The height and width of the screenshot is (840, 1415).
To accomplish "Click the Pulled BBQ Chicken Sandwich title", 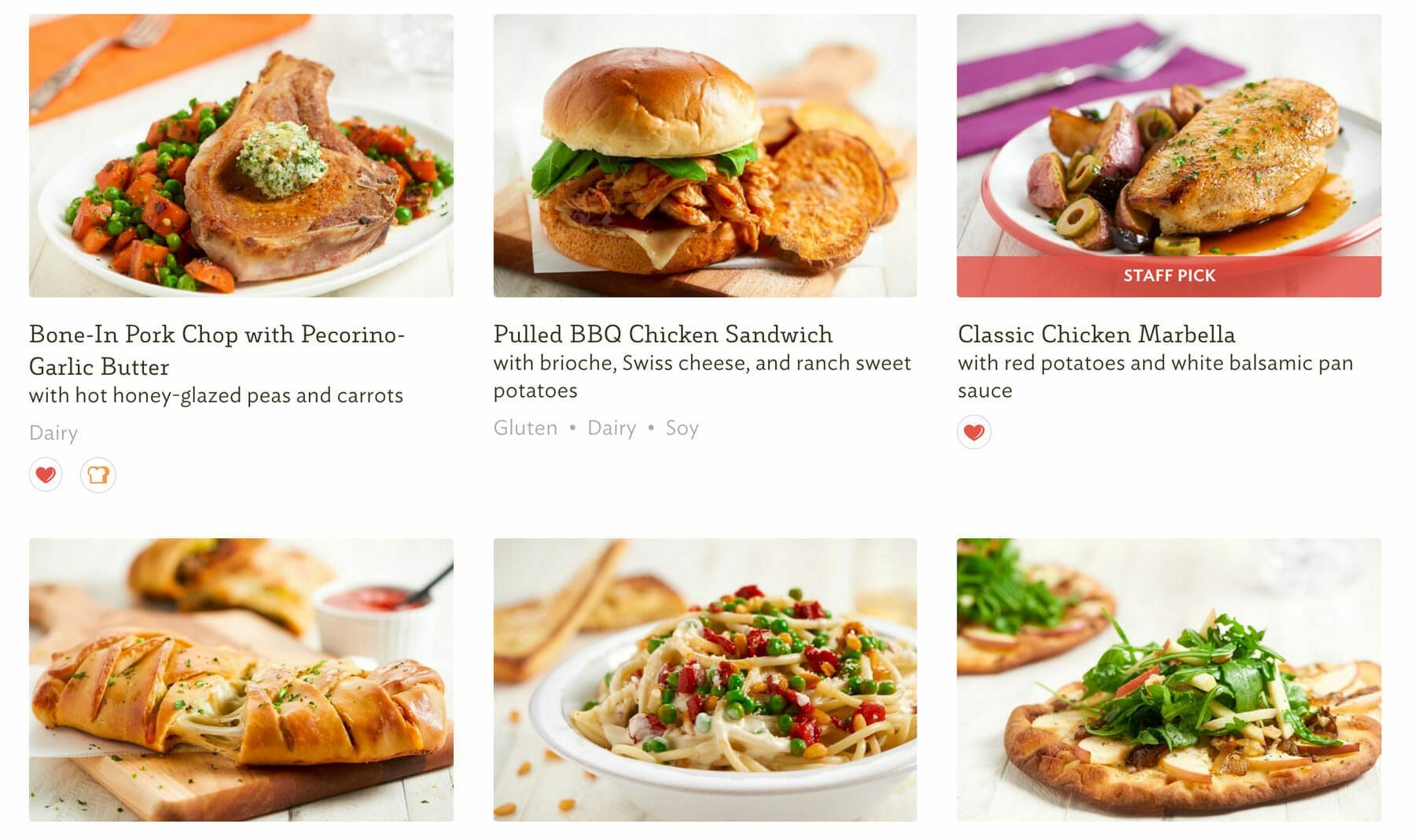I will pos(663,334).
